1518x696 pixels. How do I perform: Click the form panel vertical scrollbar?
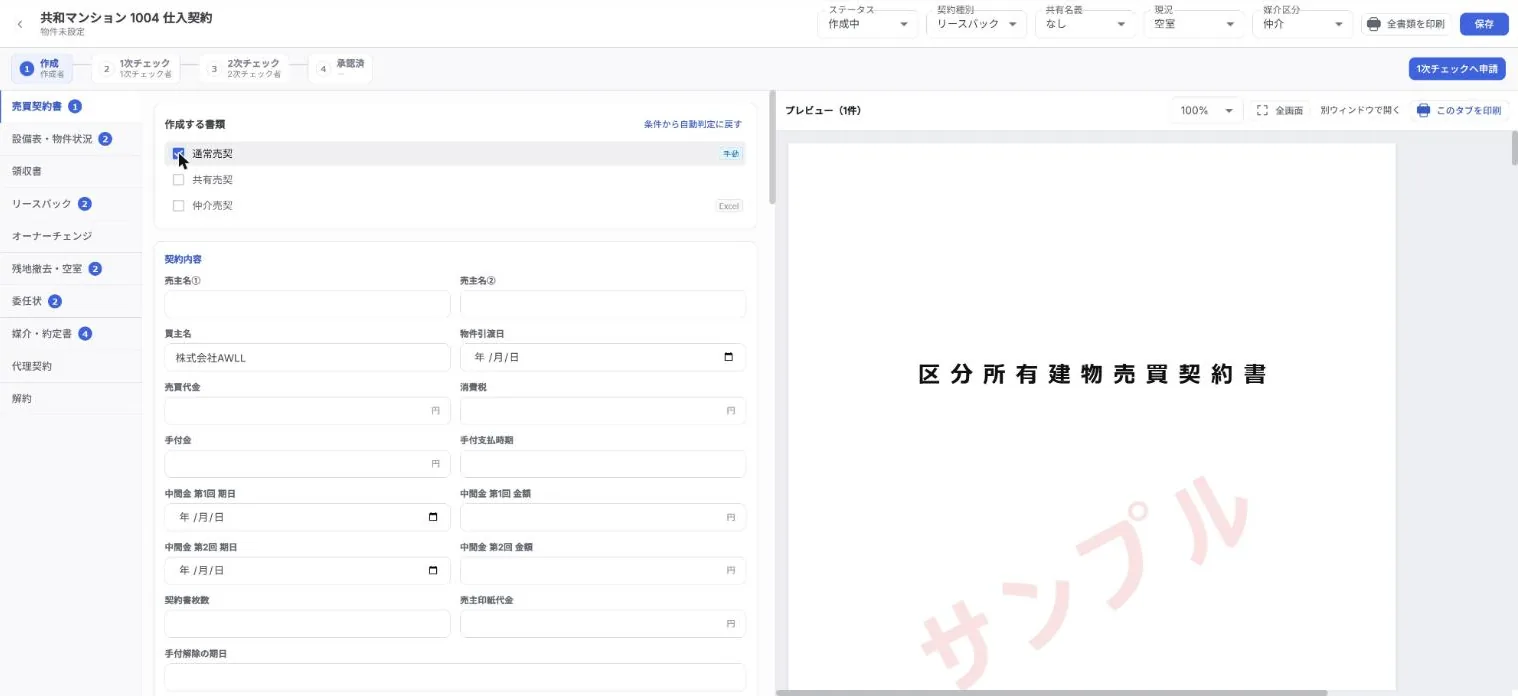[771, 148]
